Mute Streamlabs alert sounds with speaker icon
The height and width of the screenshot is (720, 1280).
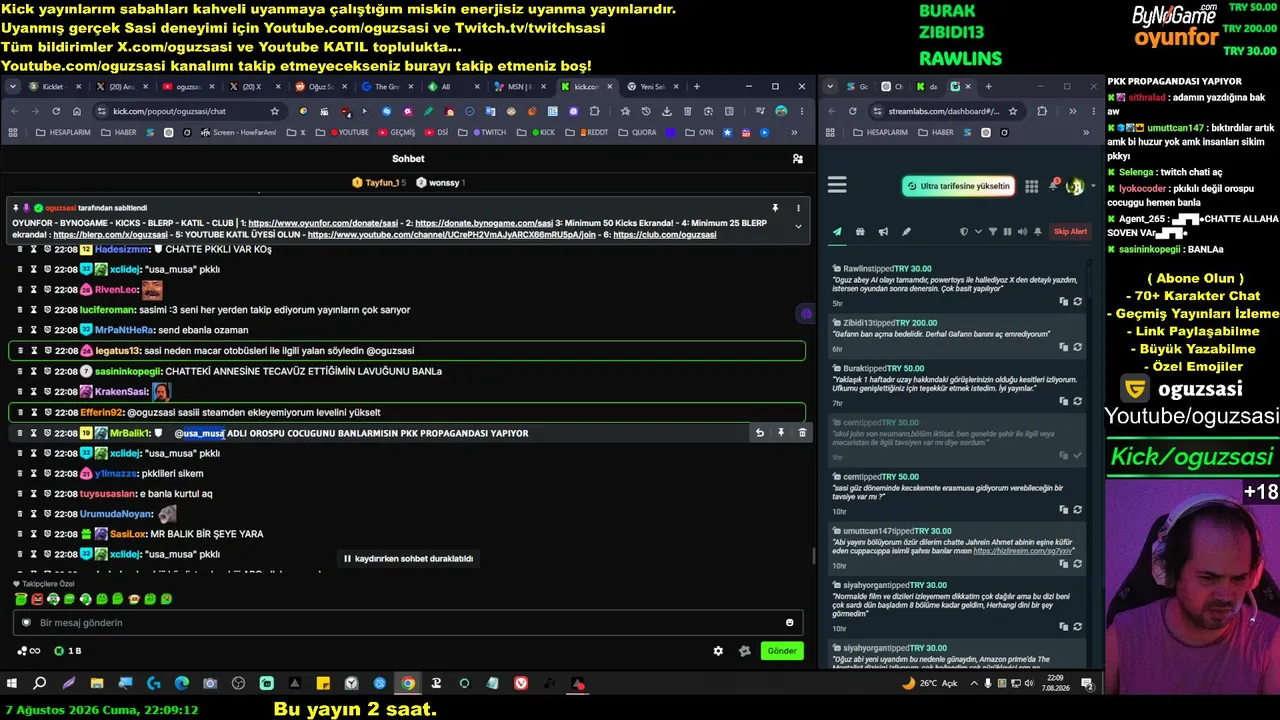click(1021, 232)
